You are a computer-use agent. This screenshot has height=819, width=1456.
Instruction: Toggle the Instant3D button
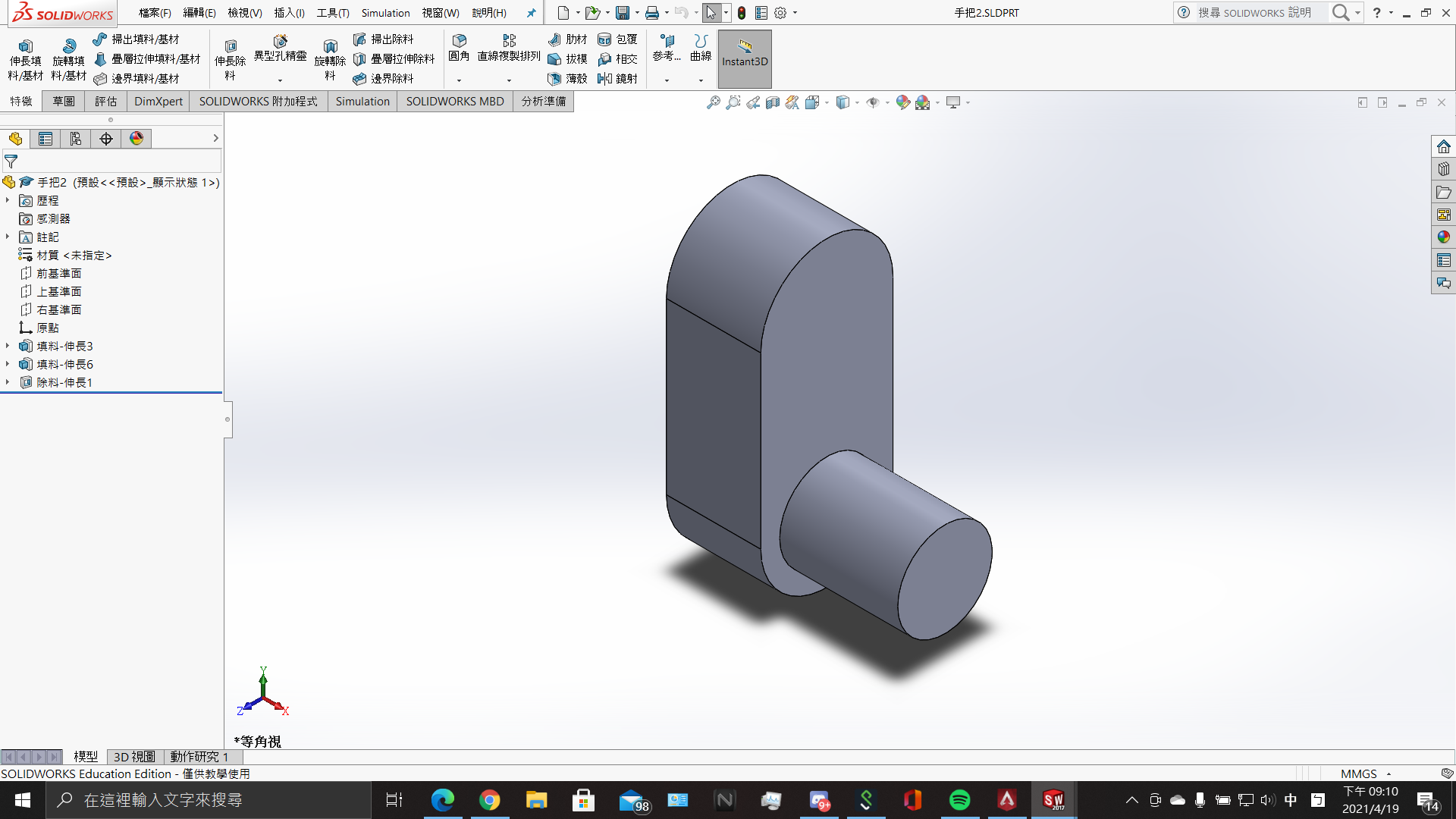point(744,52)
